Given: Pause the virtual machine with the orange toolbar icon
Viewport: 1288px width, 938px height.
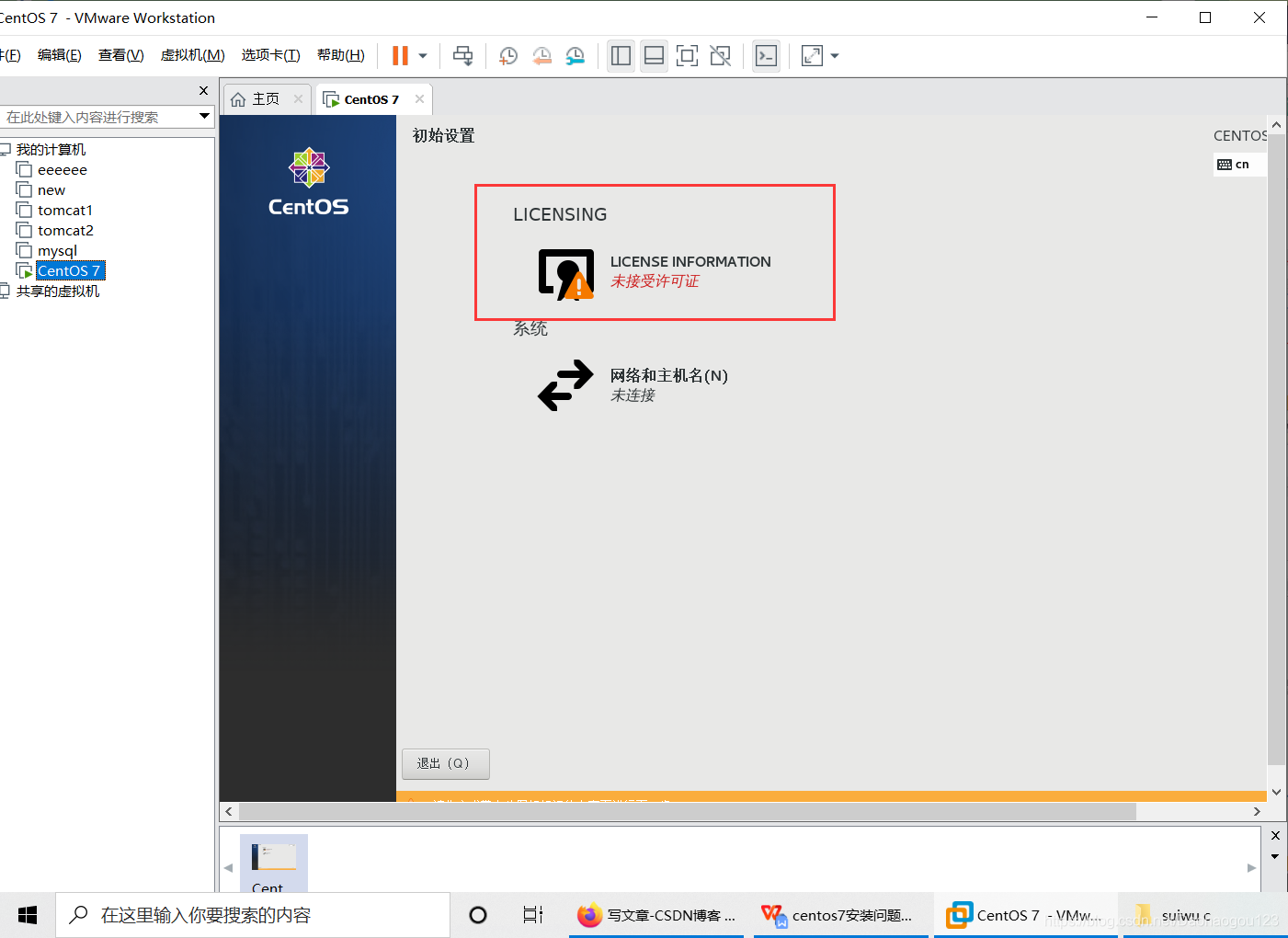Looking at the screenshot, I should point(400,56).
